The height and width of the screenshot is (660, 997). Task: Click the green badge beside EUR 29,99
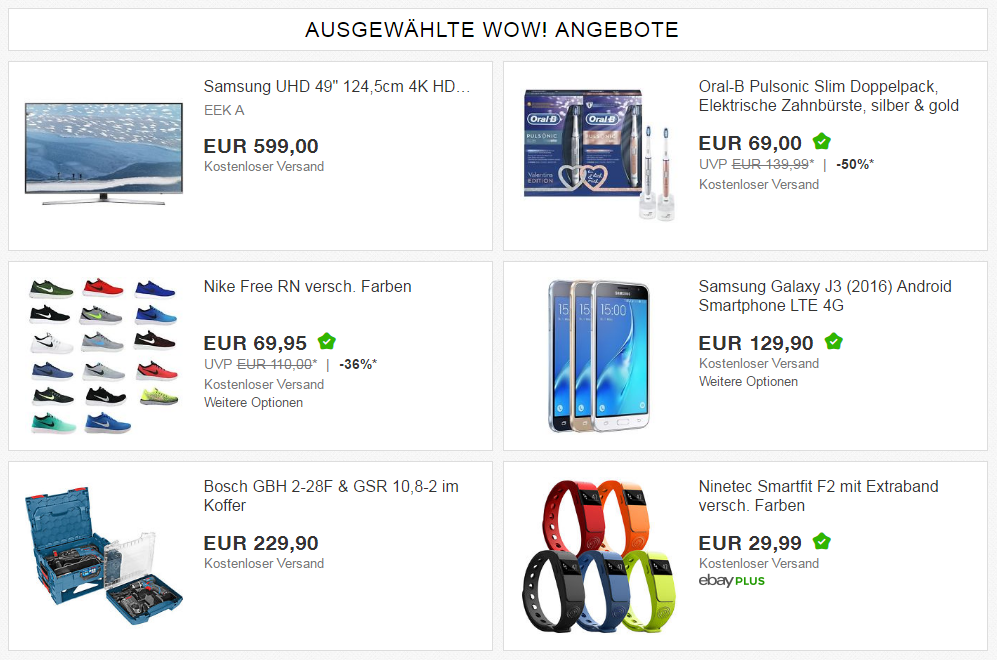[x=822, y=541]
